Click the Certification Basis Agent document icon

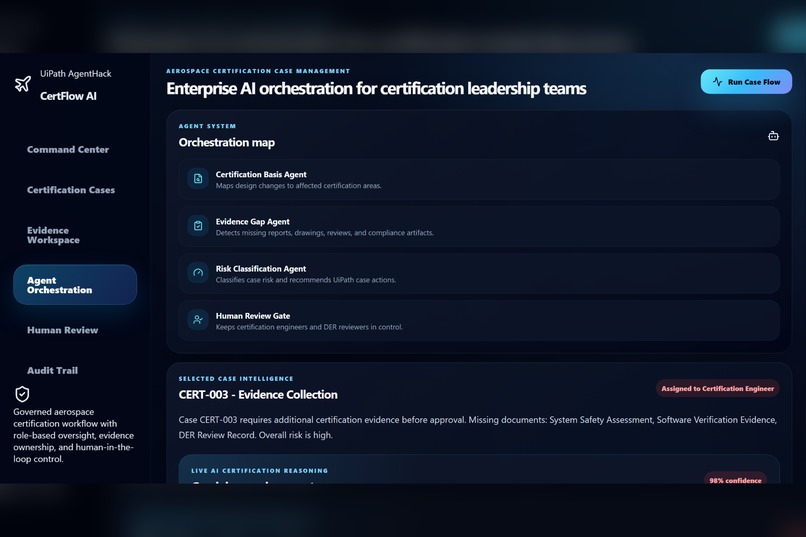pos(198,179)
